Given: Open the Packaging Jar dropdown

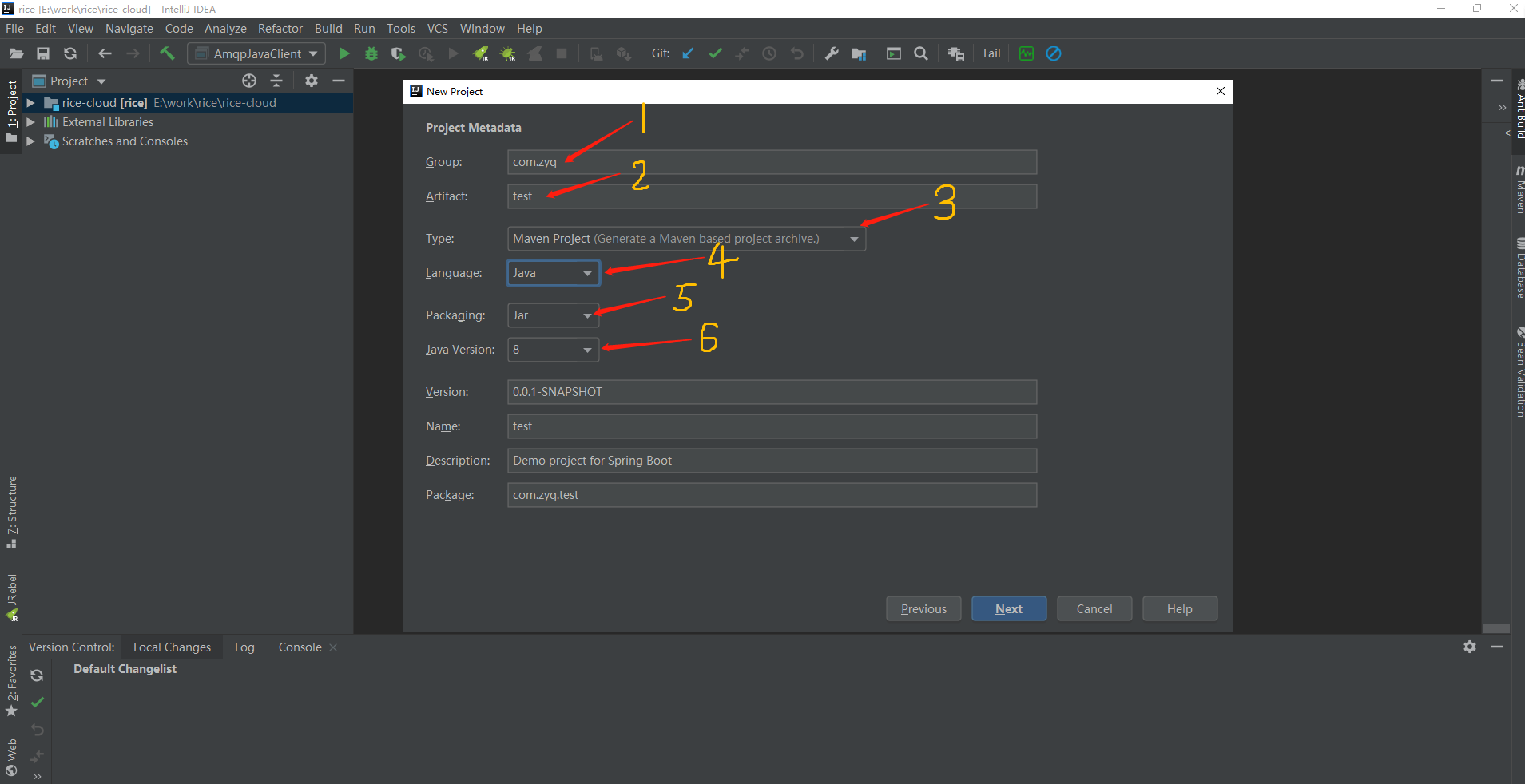Looking at the screenshot, I should [553, 315].
